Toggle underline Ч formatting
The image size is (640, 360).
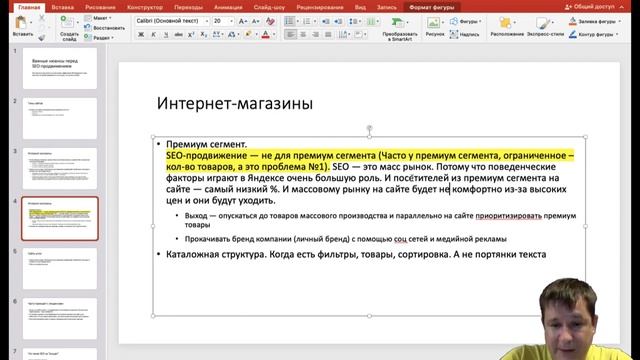(x=166, y=35)
